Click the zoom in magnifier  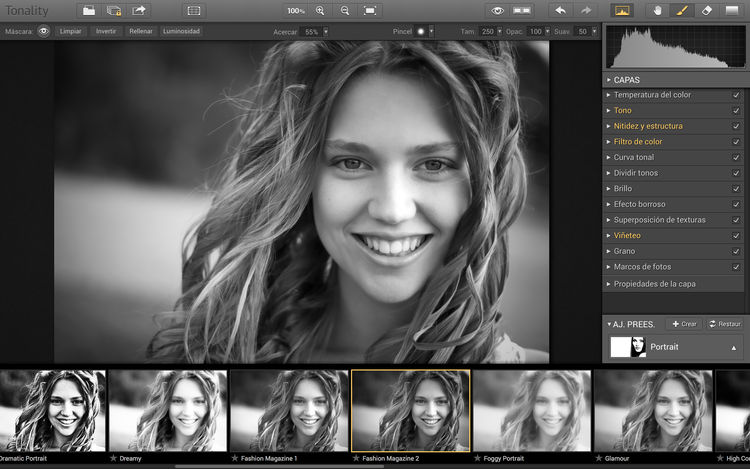pos(320,11)
